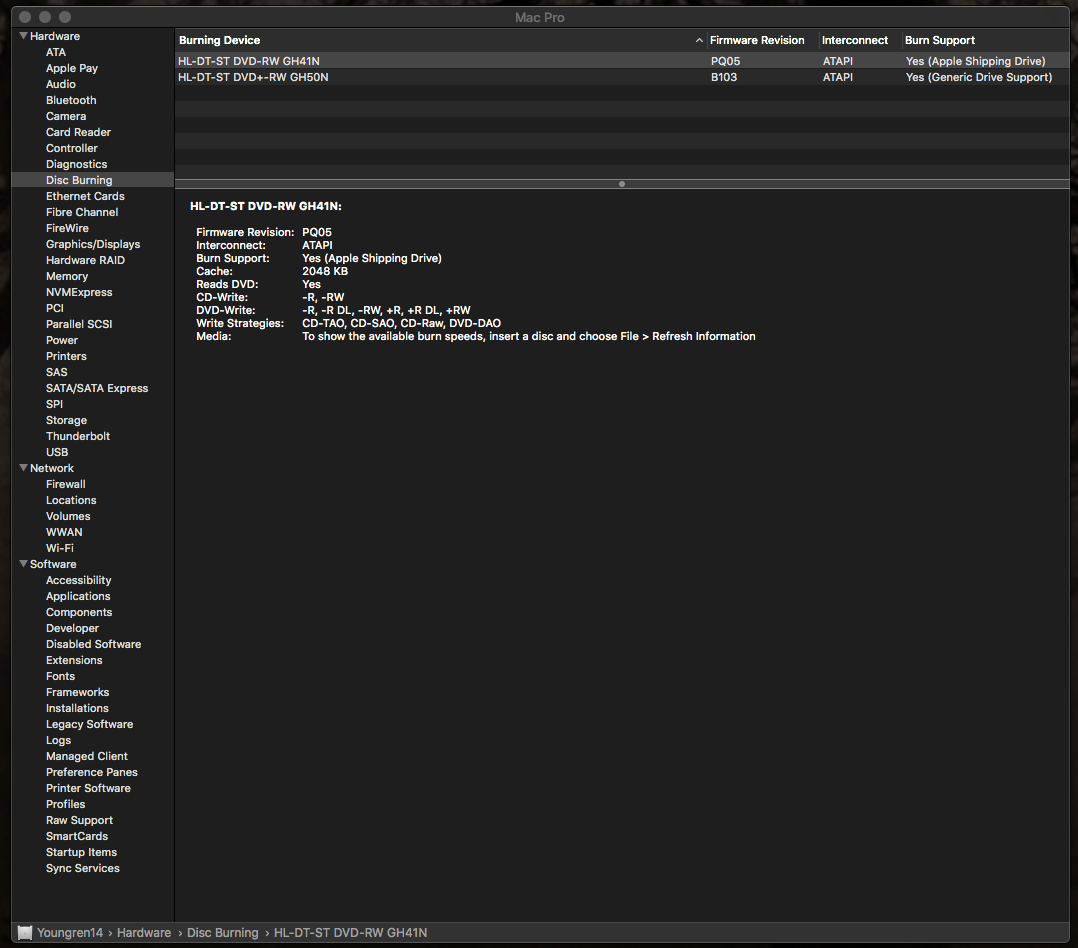Click Hardware in the bottom path bar

(144, 932)
